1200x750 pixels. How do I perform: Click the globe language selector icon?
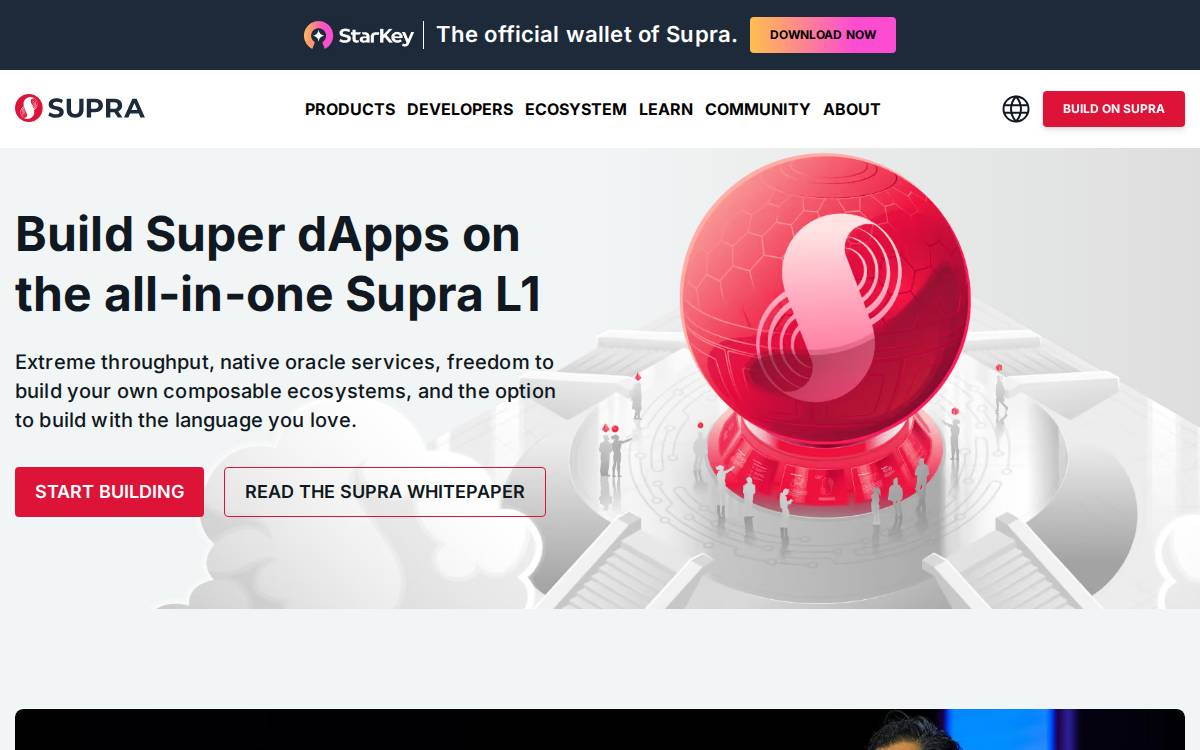pyautogui.click(x=1016, y=109)
